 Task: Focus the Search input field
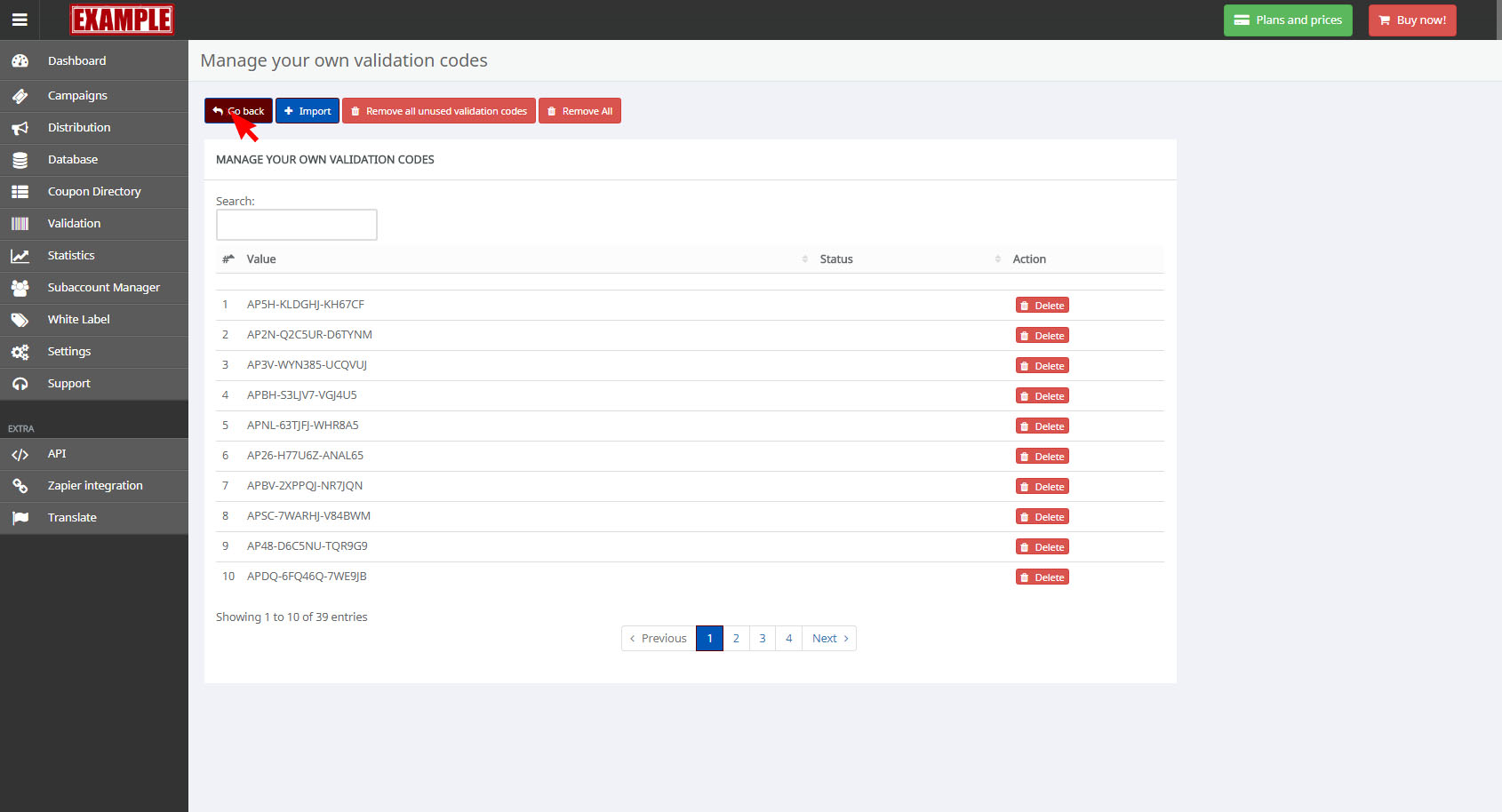point(297,225)
